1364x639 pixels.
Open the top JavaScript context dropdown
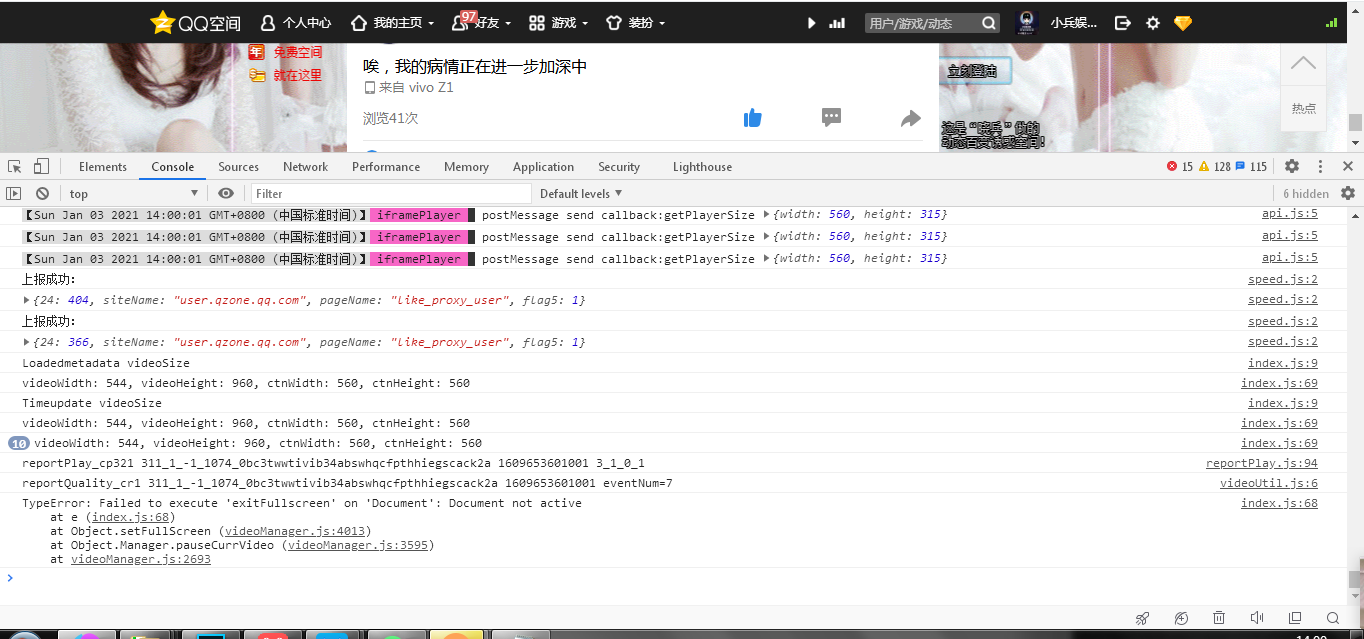tap(133, 193)
